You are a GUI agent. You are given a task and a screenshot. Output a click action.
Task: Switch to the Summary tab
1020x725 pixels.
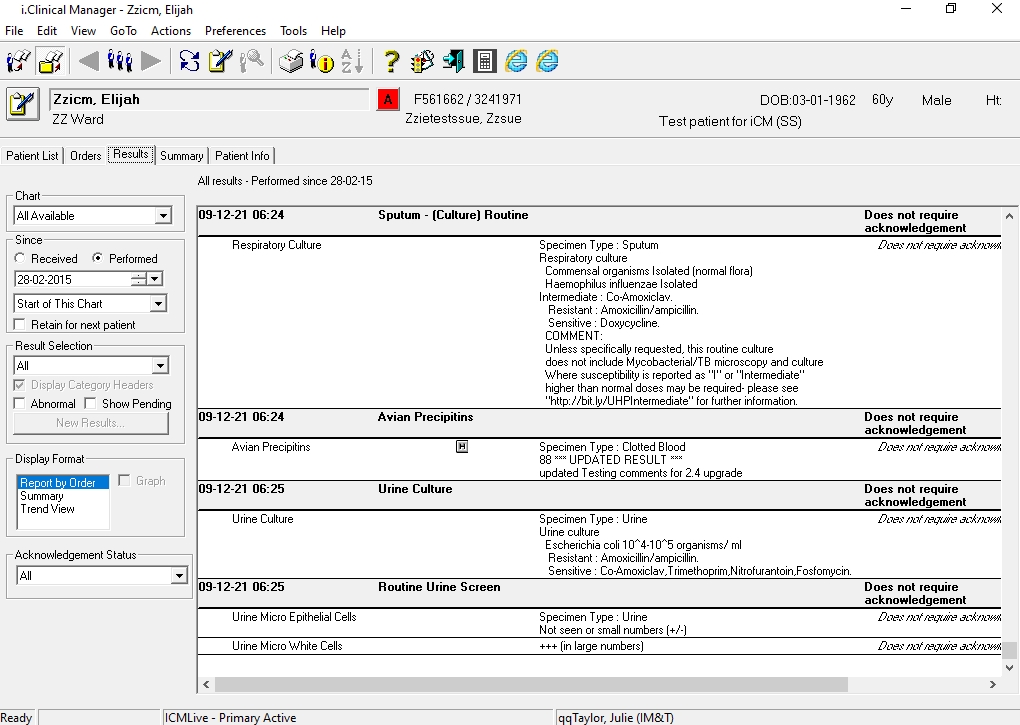coord(181,155)
